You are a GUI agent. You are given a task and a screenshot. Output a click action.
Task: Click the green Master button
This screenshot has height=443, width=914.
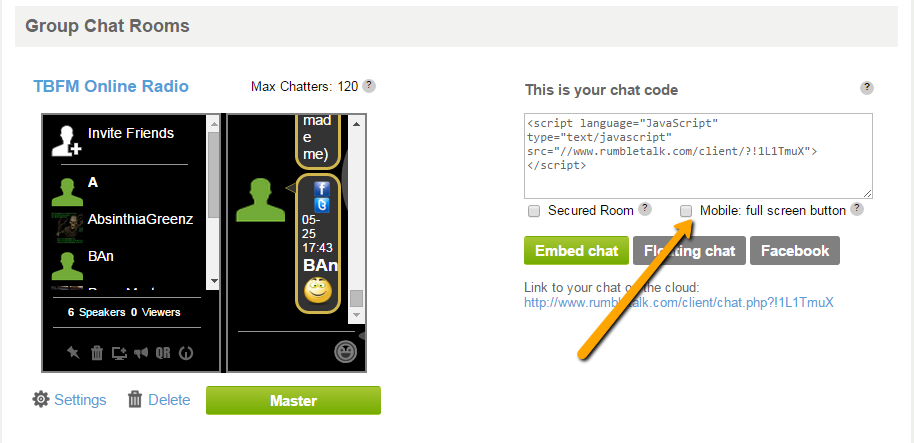pos(293,400)
